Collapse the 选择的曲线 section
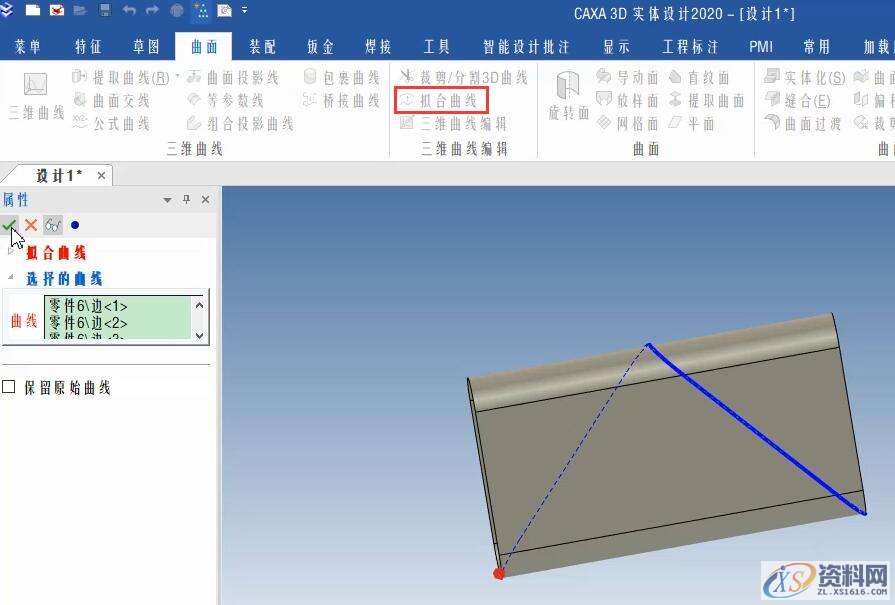This screenshot has width=895, height=605. pyautogui.click(x=12, y=278)
